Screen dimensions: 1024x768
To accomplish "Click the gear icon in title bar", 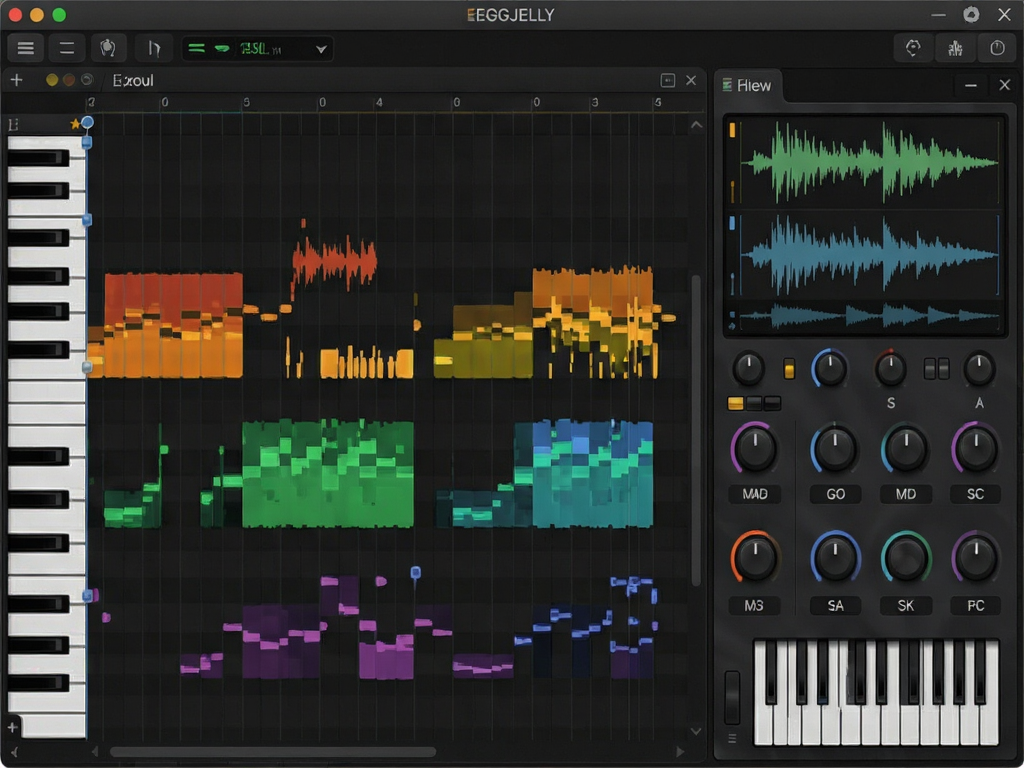I will coord(971,14).
